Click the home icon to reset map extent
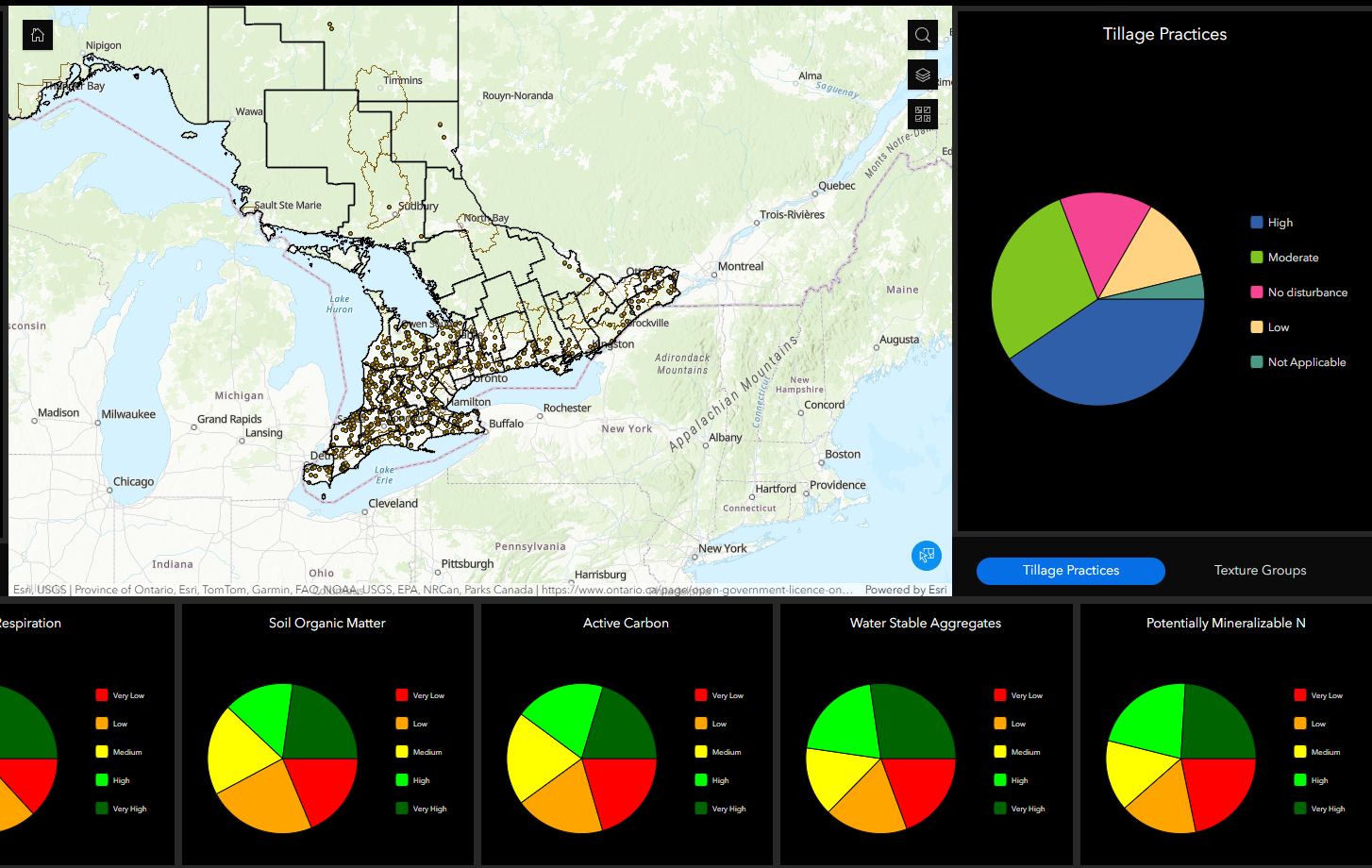The height and width of the screenshot is (868, 1372). [37, 35]
